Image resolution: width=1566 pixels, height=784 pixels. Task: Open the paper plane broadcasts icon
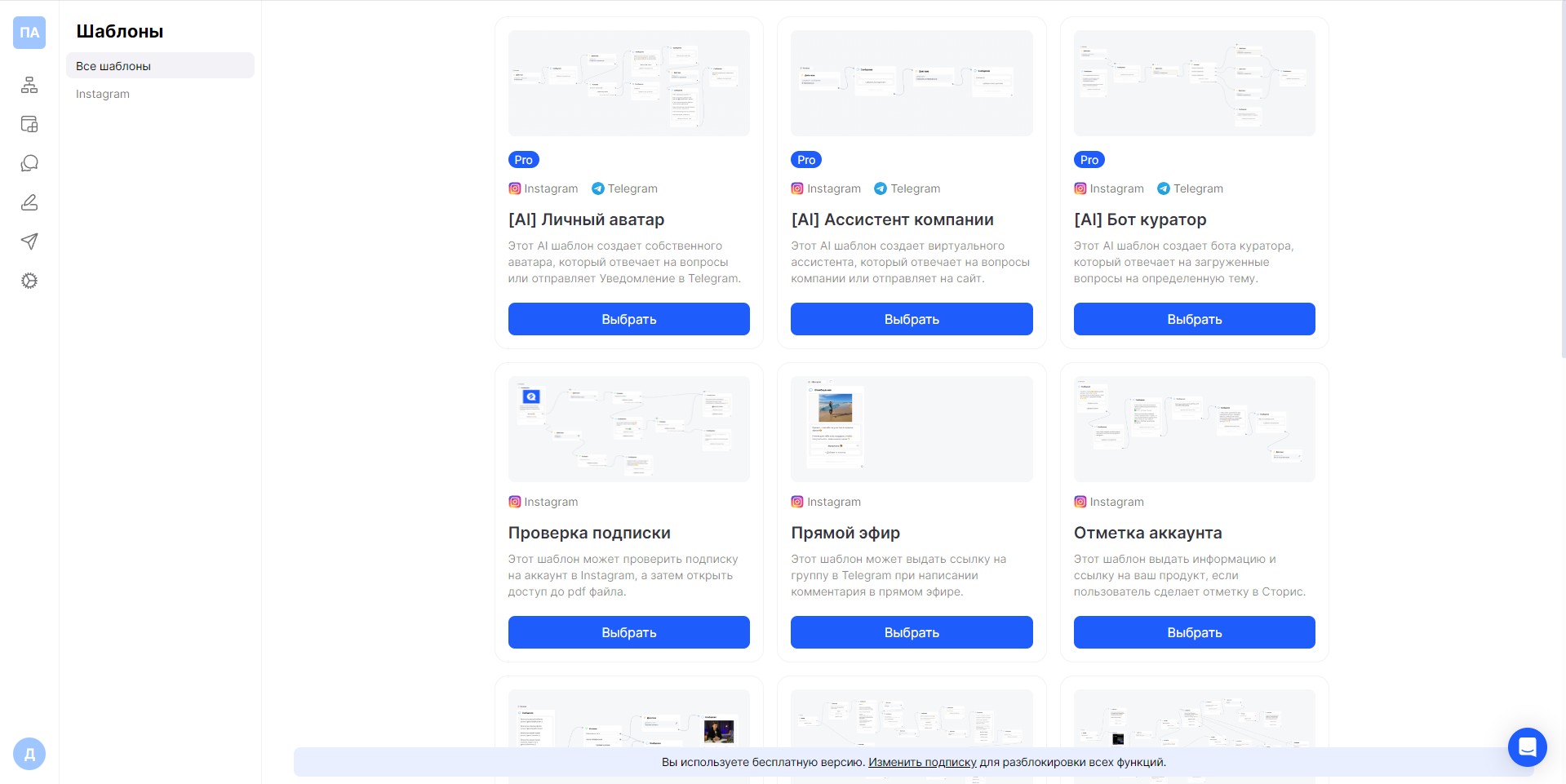tap(29, 241)
